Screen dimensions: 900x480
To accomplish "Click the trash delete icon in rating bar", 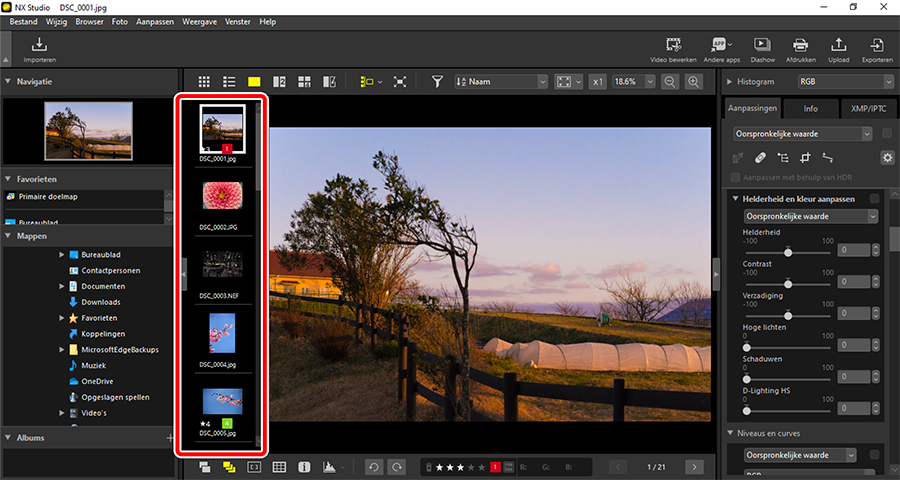I will click(x=429, y=467).
